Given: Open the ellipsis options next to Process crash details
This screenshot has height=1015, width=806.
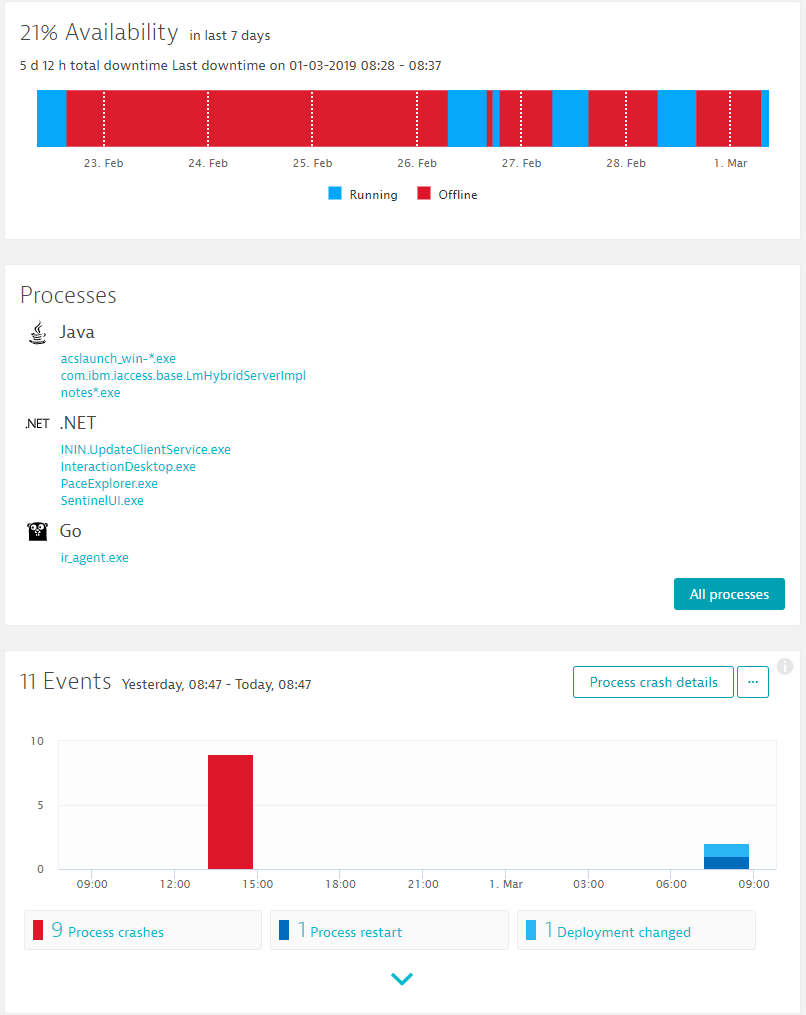Looking at the screenshot, I should click(x=753, y=682).
